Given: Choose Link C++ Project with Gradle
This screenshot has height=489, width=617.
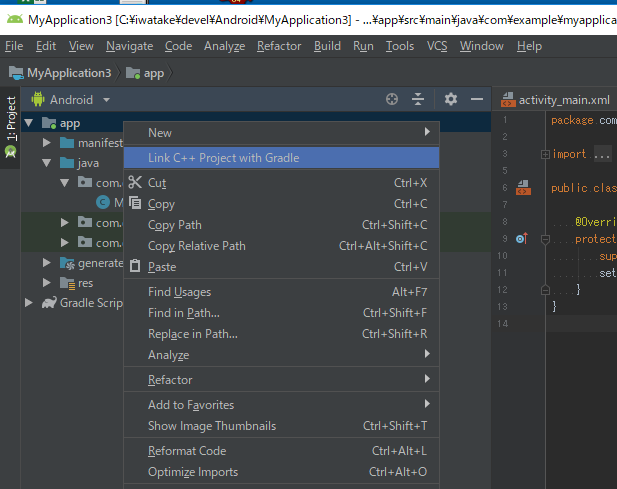Looking at the screenshot, I should pos(281,158).
